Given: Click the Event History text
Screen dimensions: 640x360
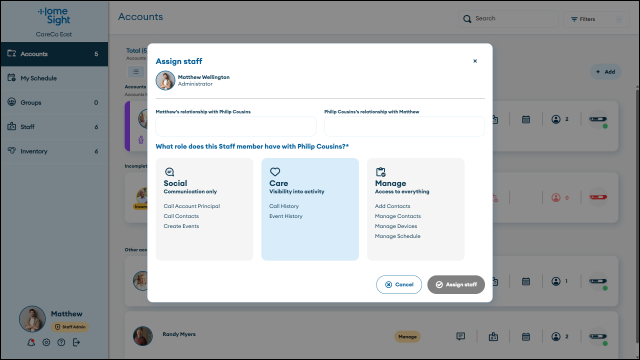Looking at the screenshot, I should 286,216.
